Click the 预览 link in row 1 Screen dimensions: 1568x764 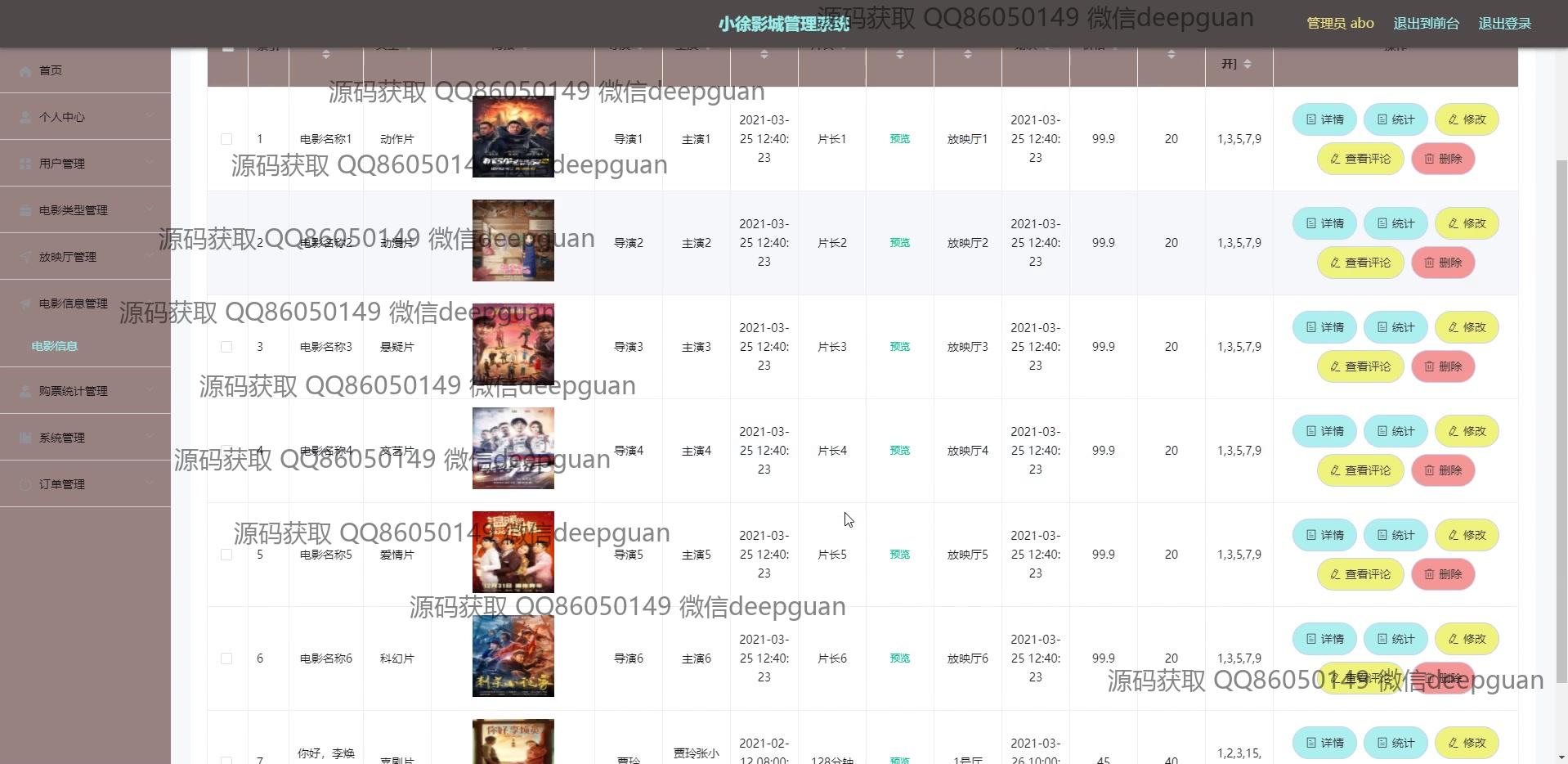[x=900, y=139]
